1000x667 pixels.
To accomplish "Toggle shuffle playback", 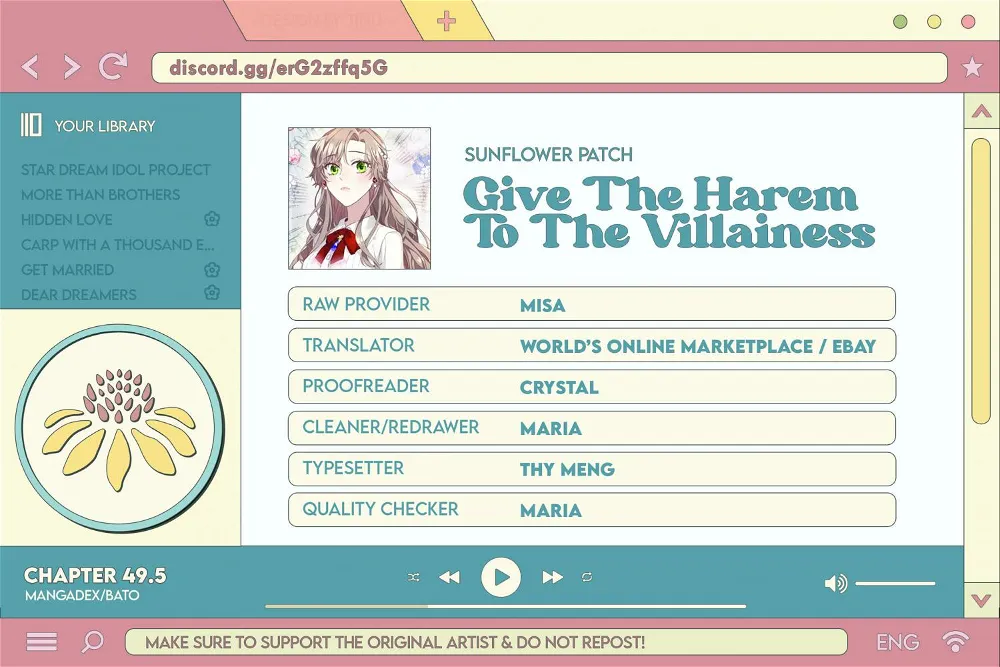I will pyautogui.click(x=413, y=577).
